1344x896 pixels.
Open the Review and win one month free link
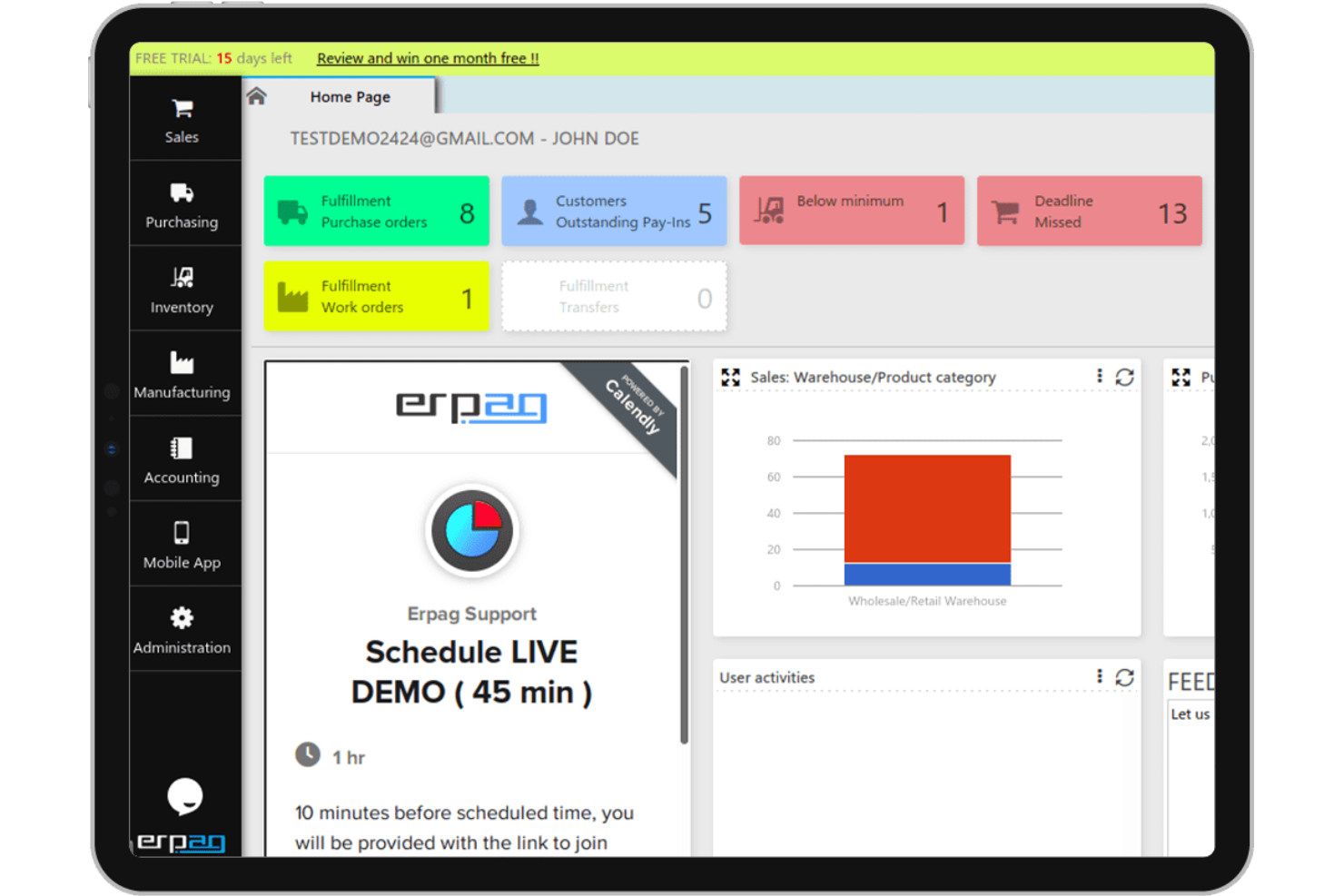[x=428, y=58]
